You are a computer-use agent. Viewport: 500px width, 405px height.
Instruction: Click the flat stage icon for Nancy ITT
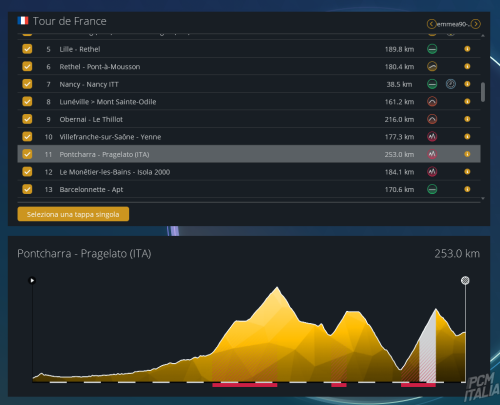[432, 84]
